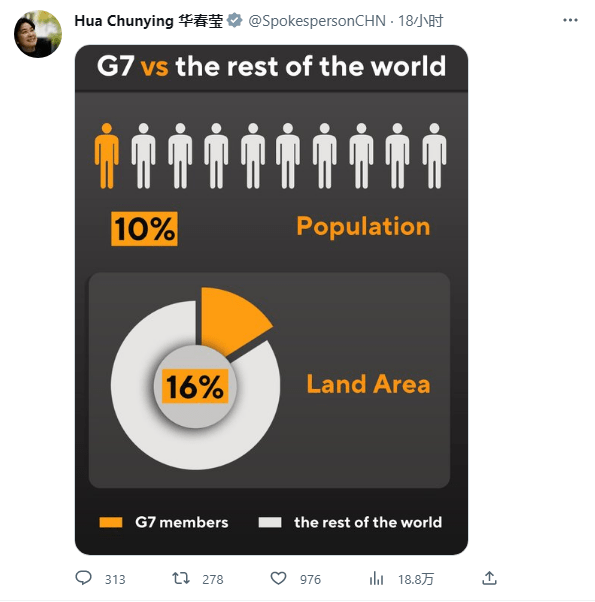Click the orange person figure in infographic

107,156
